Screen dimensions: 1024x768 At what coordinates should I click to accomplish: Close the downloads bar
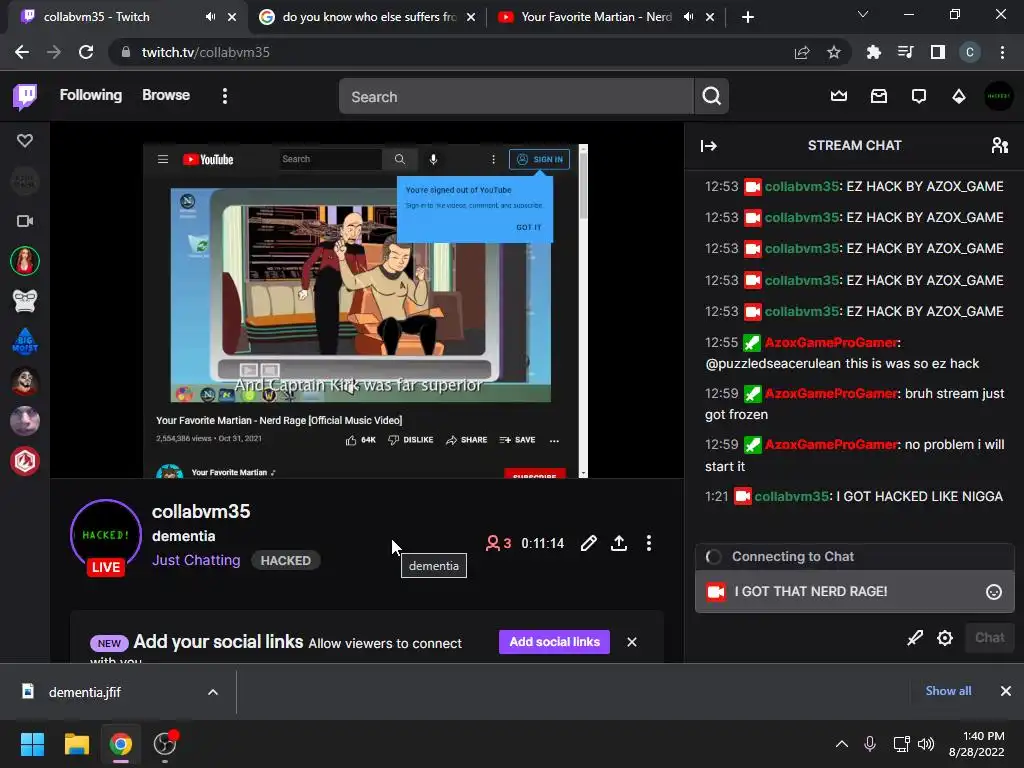(x=1006, y=691)
